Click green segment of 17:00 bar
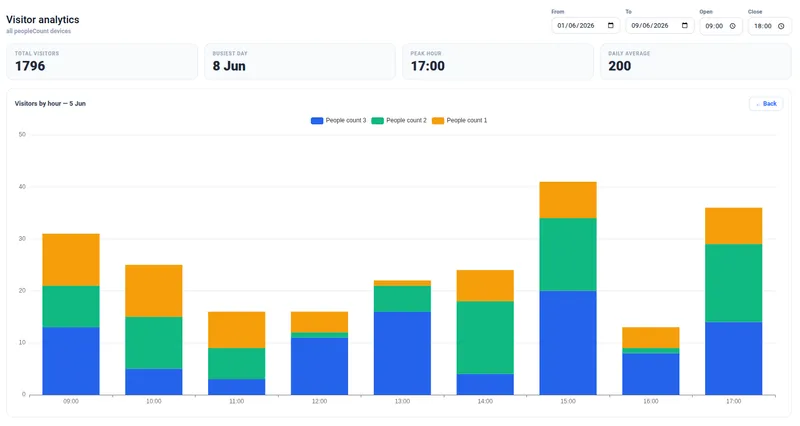800x426 pixels. point(734,283)
